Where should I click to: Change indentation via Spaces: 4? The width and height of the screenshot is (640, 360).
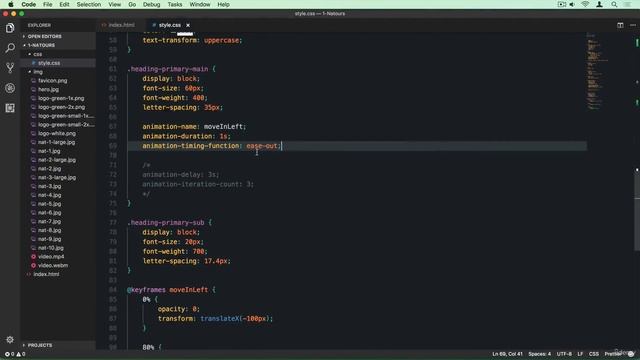(539, 354)
